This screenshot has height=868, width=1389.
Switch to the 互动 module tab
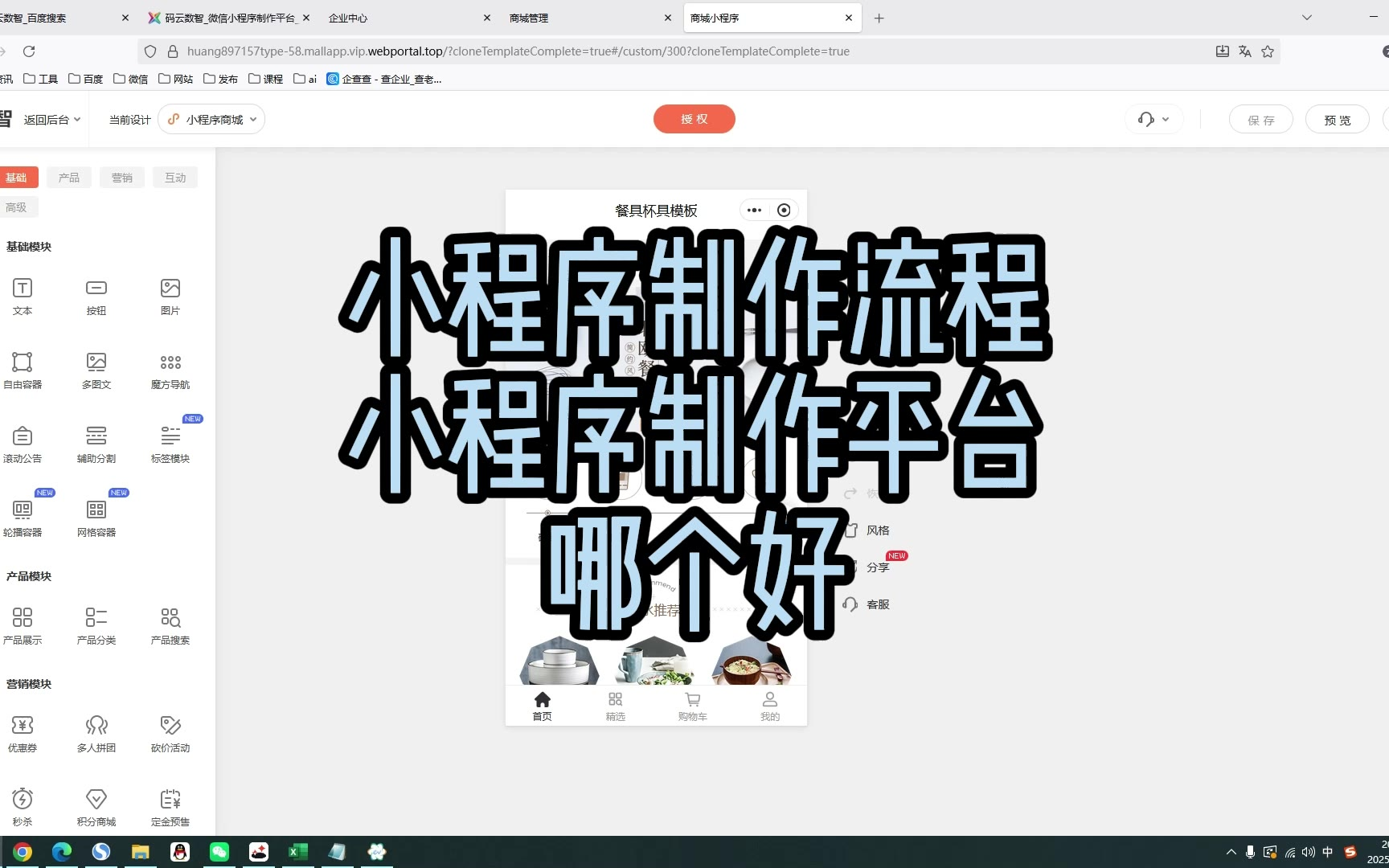(175, 178)
